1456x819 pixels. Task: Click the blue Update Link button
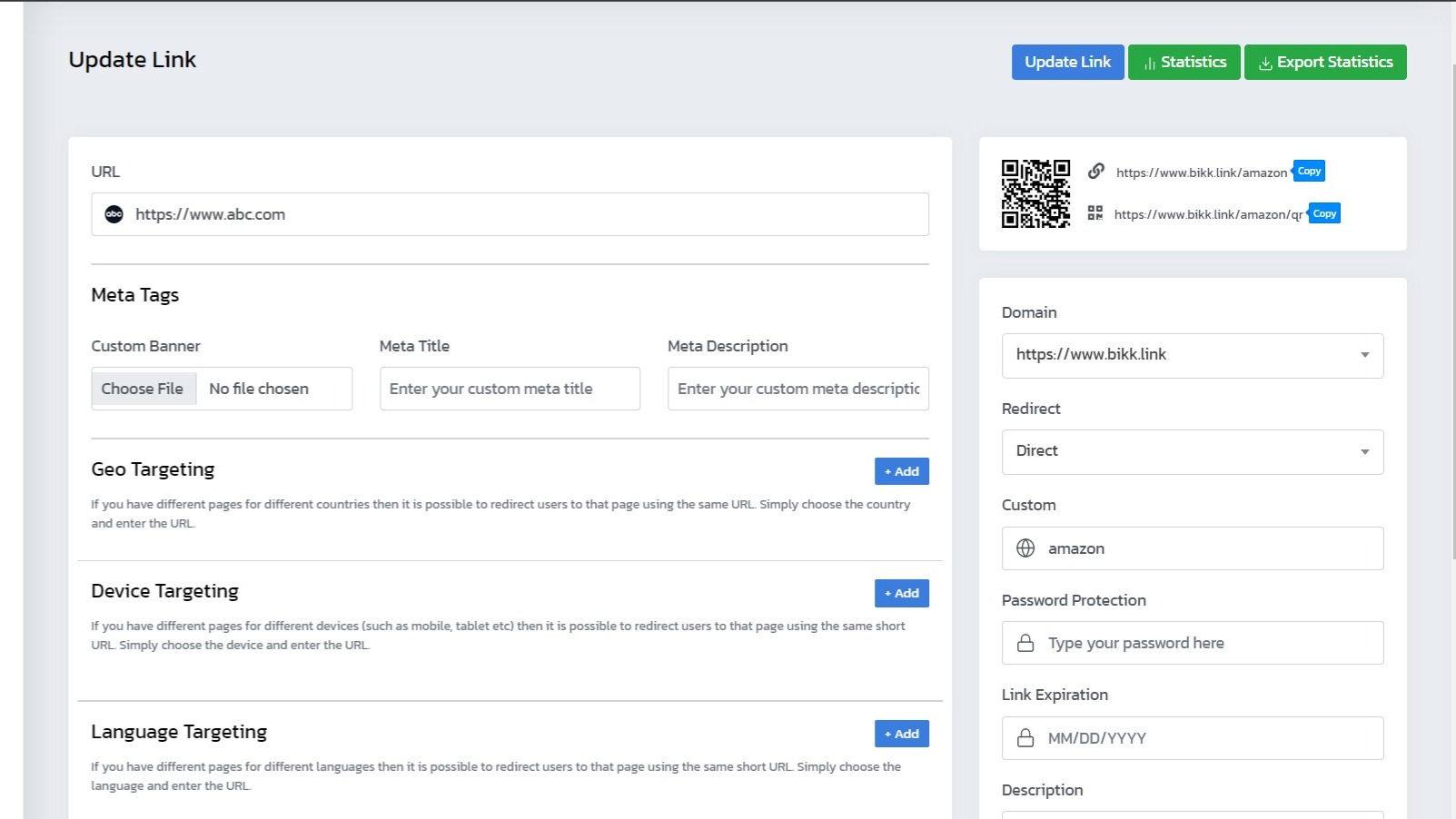pyautogui.click(x=1067, y=62)
